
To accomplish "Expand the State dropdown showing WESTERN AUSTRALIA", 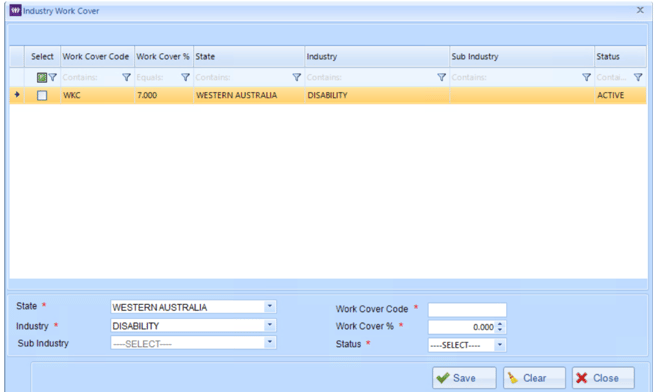I will [x=270, y=307].
